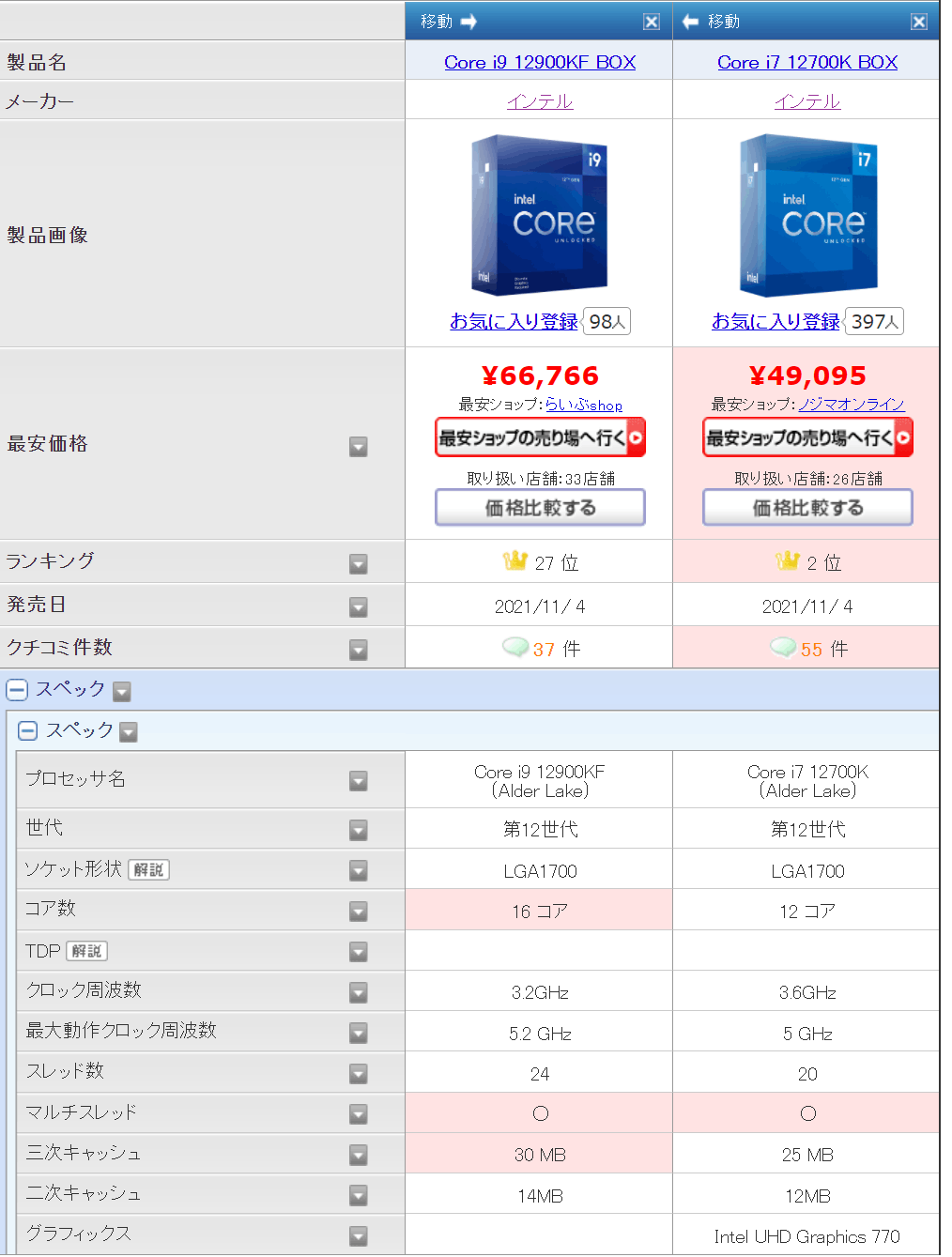
Task: Open dropdown arrow on クチコミ件数 row
Action: point(358,650)
